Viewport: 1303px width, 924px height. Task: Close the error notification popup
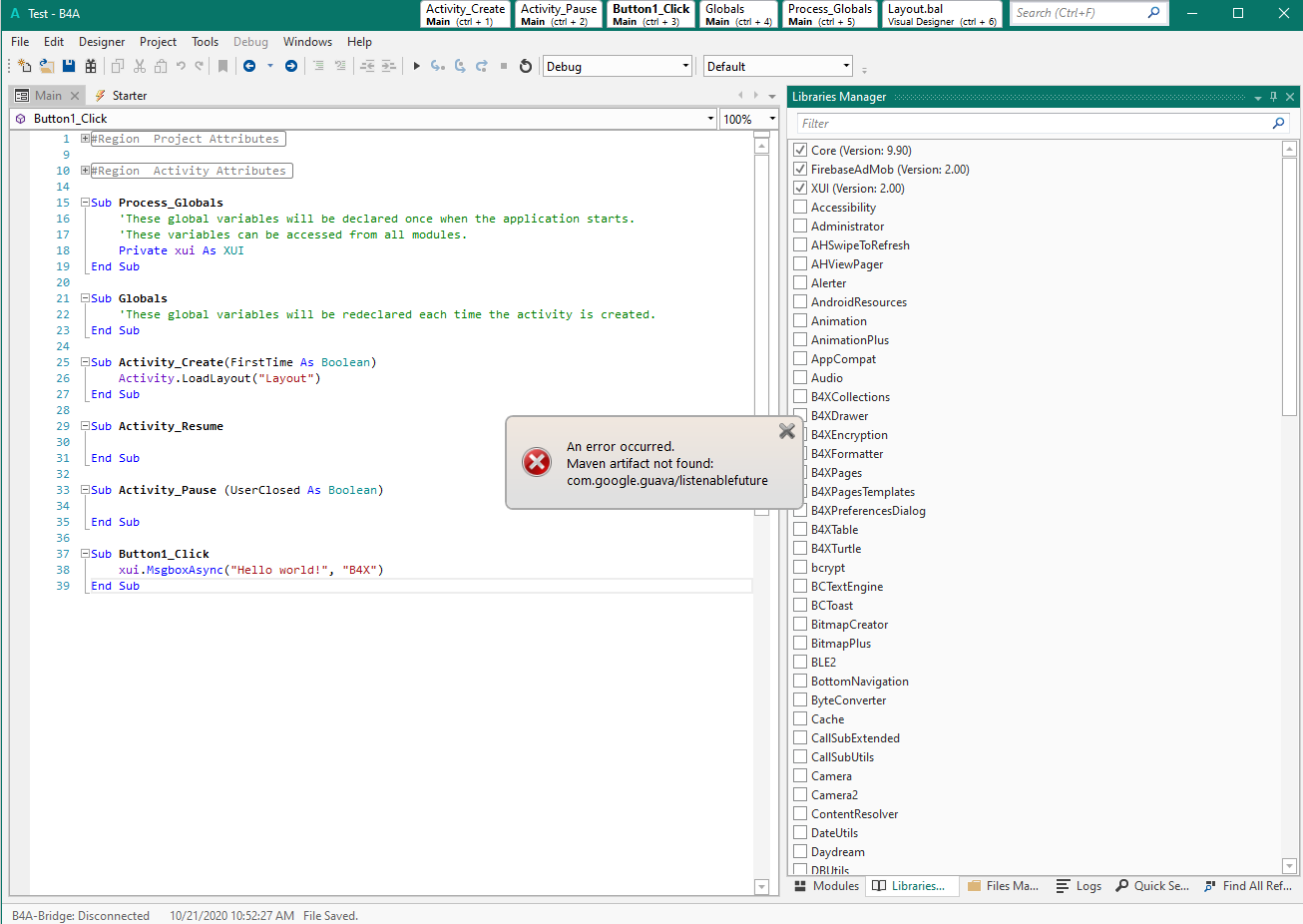tap(787, 431)
